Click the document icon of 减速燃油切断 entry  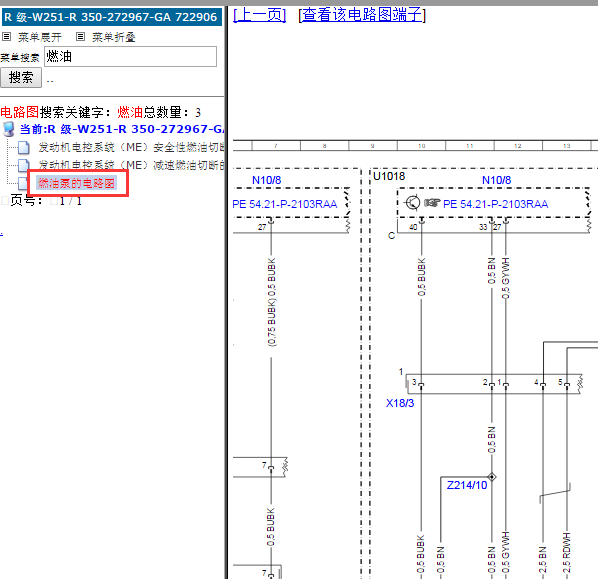[24, 165]
